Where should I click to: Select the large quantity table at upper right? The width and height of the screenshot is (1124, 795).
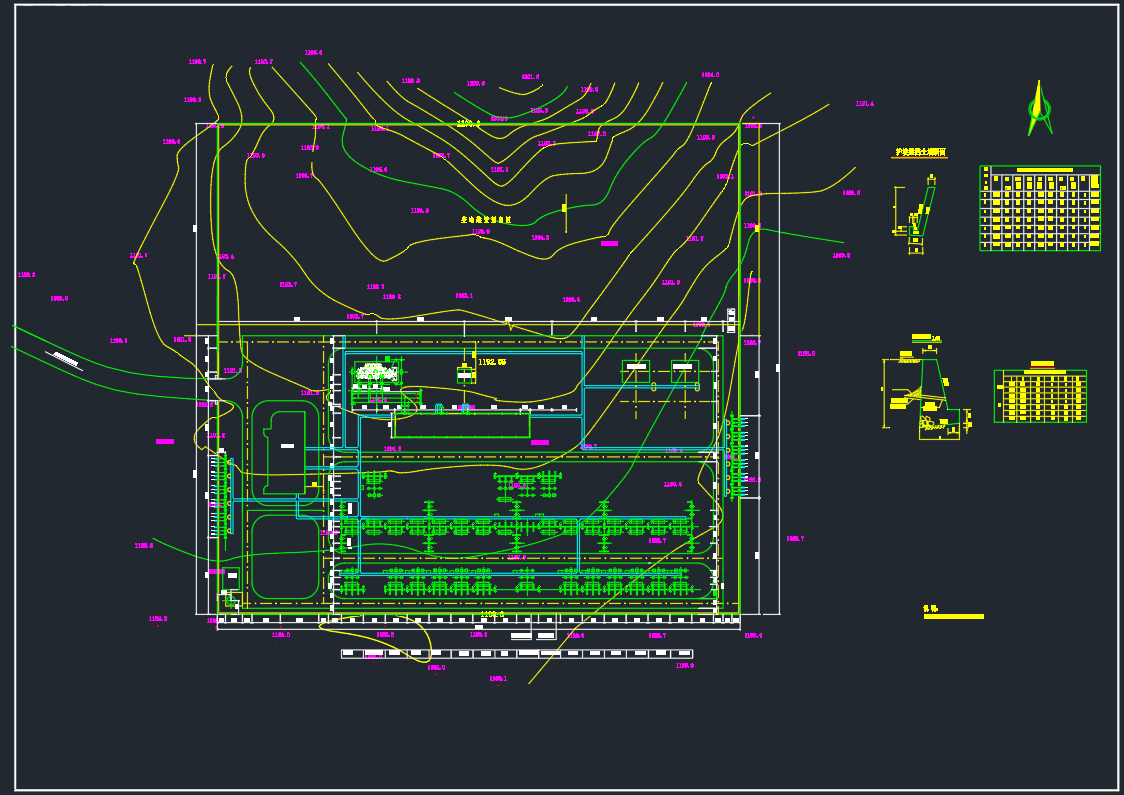(1040, 208)
